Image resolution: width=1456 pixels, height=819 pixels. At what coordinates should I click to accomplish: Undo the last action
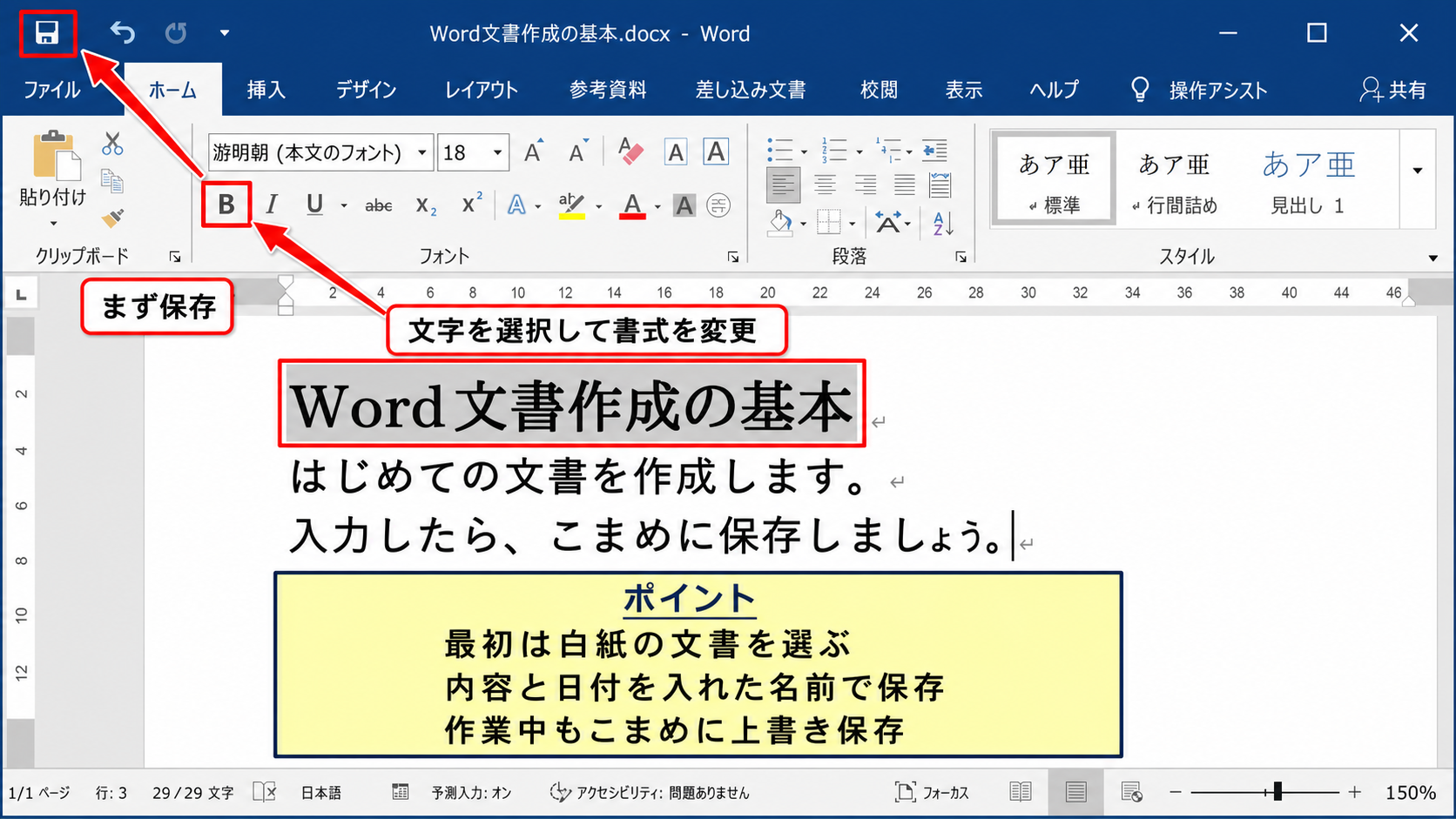(122, 33)
